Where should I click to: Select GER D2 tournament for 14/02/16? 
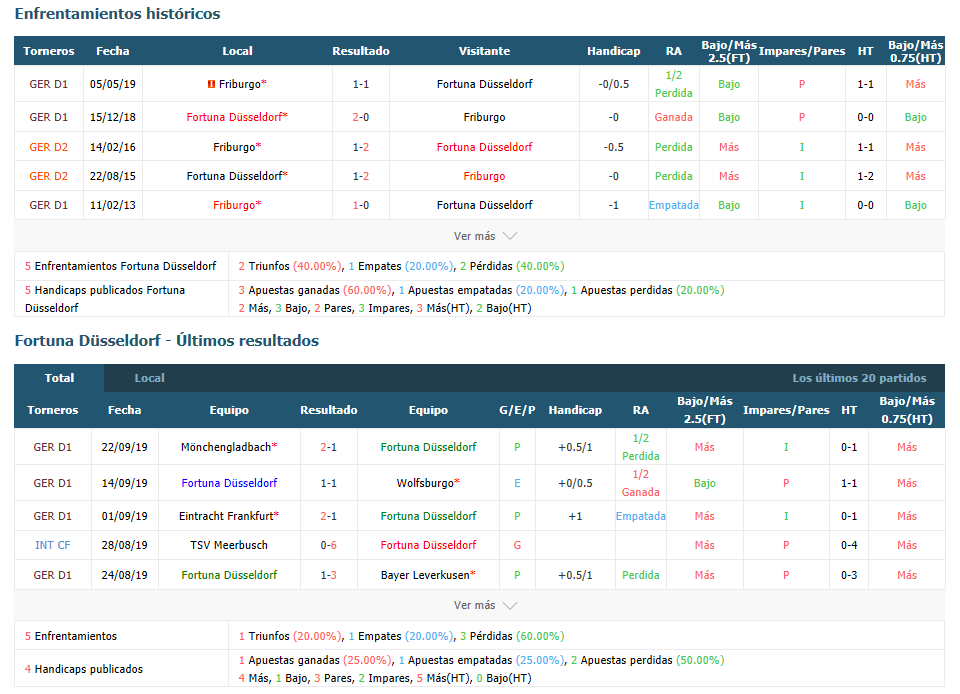point(48,147)
